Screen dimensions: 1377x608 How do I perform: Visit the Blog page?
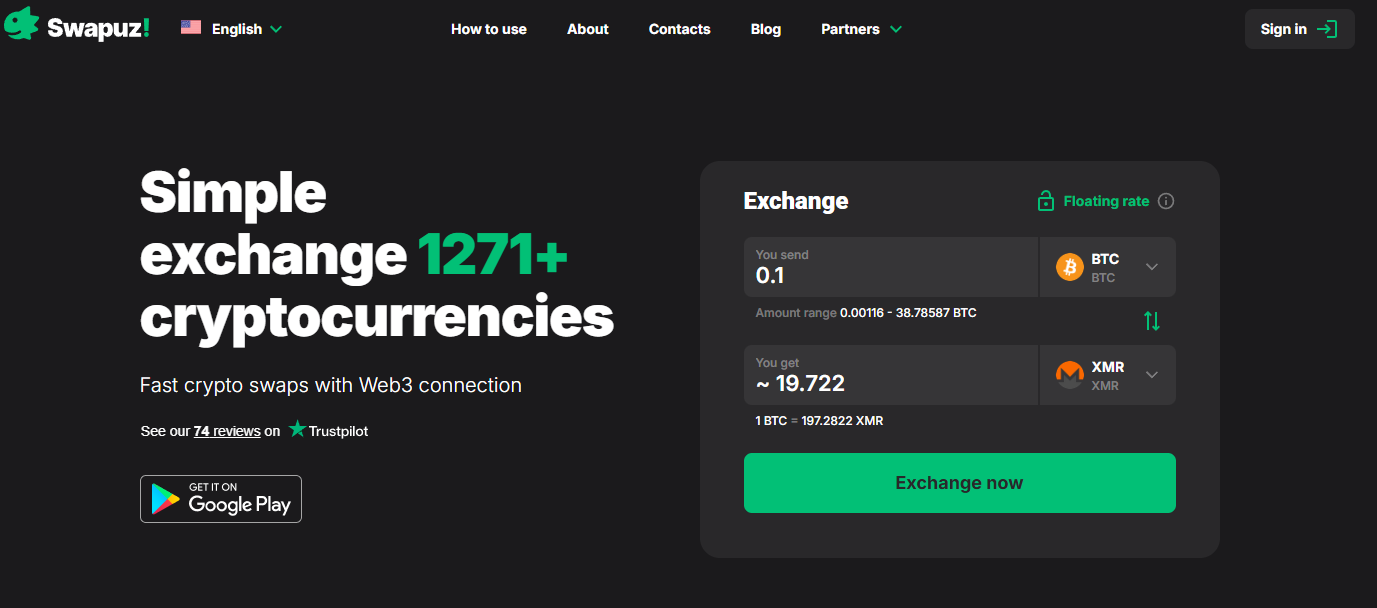pos(766,29)
